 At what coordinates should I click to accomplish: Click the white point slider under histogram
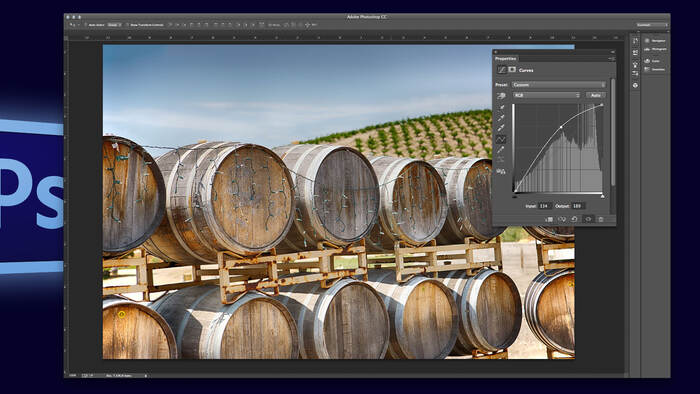(x=602, y=196)
